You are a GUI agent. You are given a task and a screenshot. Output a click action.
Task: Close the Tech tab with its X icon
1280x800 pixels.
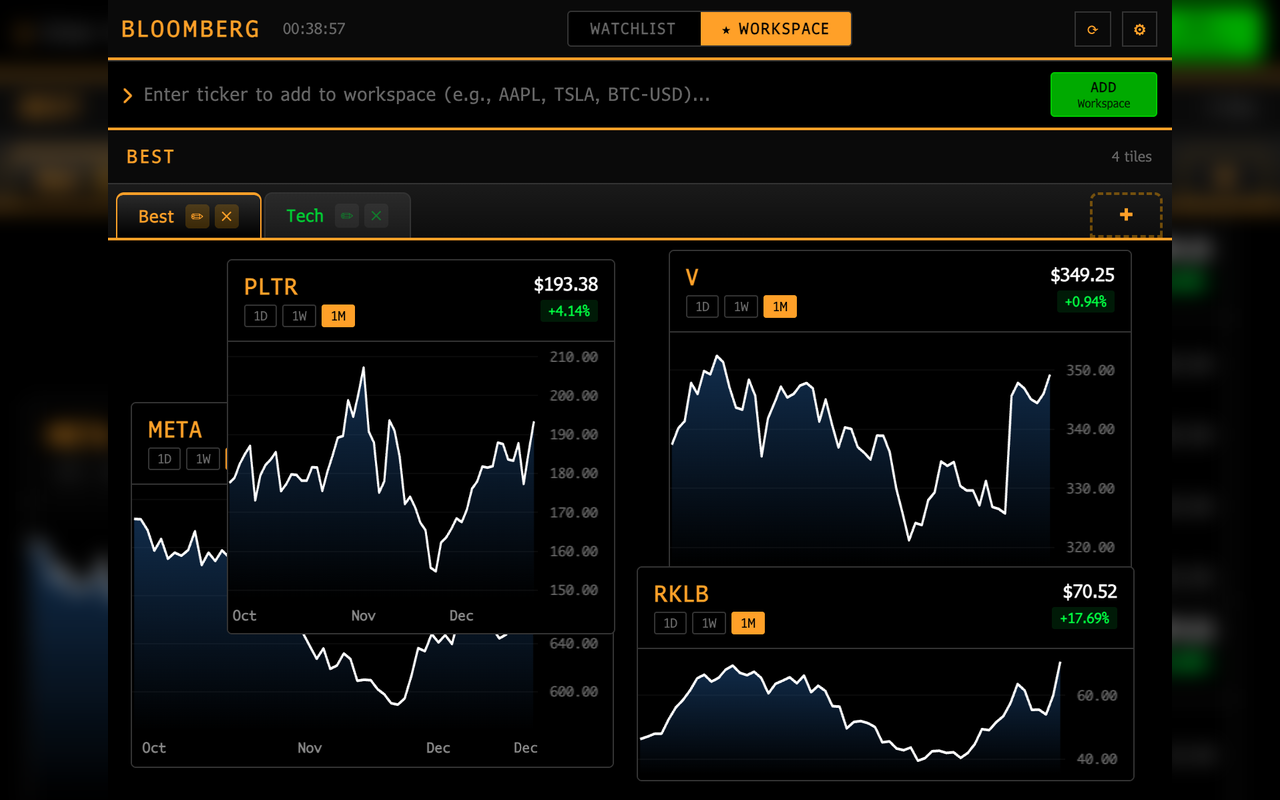click(376, 215)
